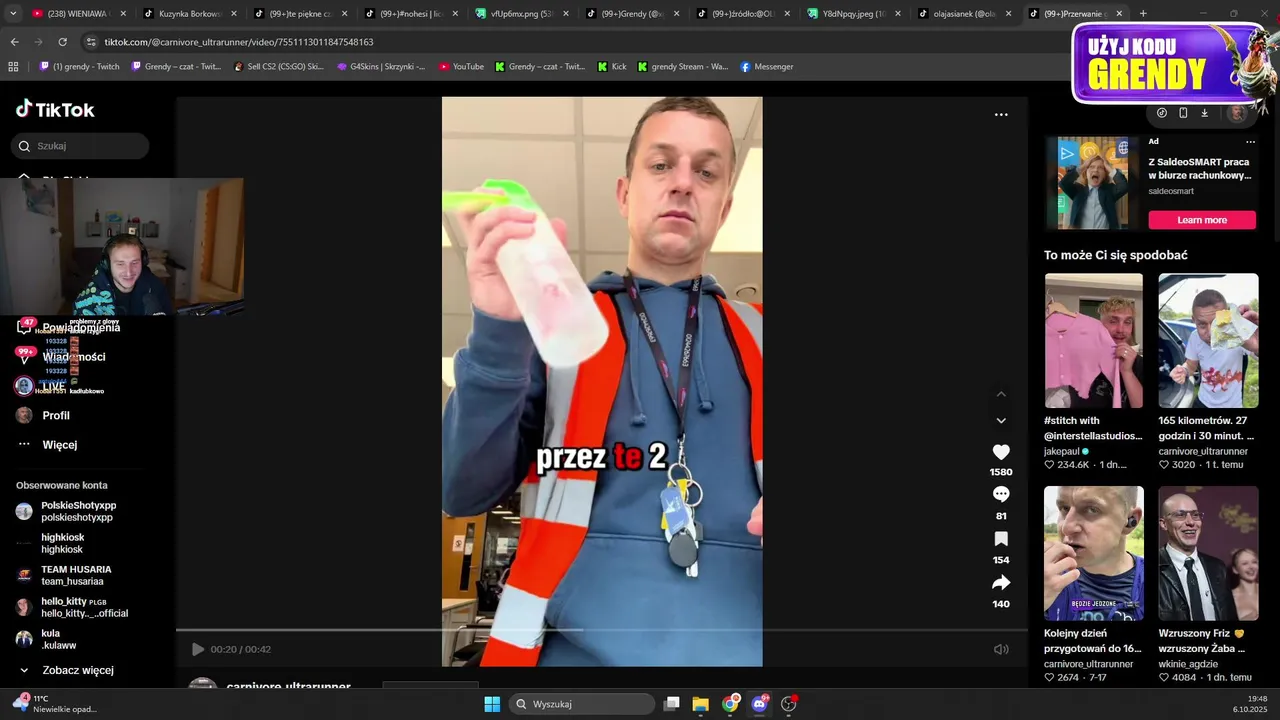Open Profil in the sidebar
1280x720 pixels.
45,415
